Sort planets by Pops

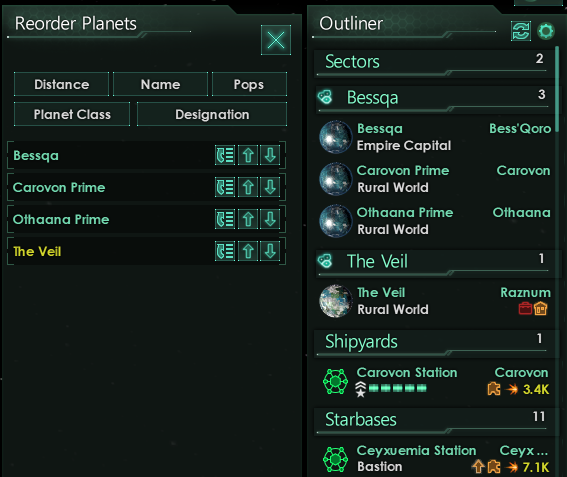pos(249,84)
